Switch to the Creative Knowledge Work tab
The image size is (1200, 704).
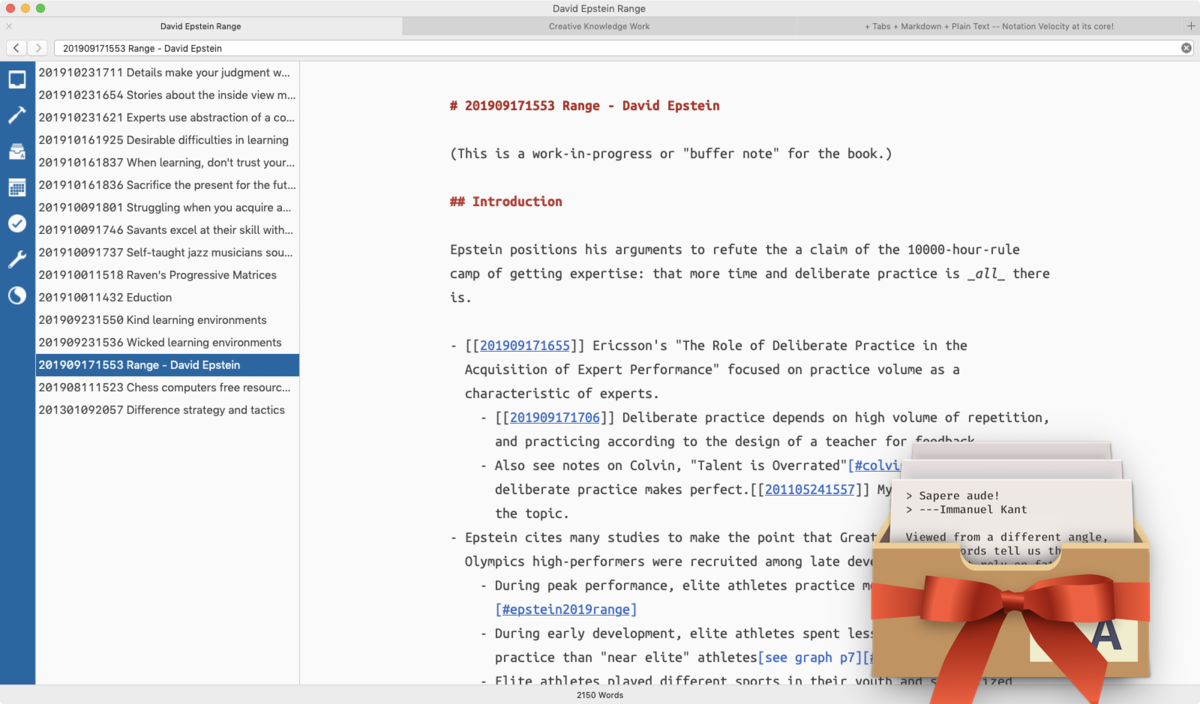pos(599,26)
